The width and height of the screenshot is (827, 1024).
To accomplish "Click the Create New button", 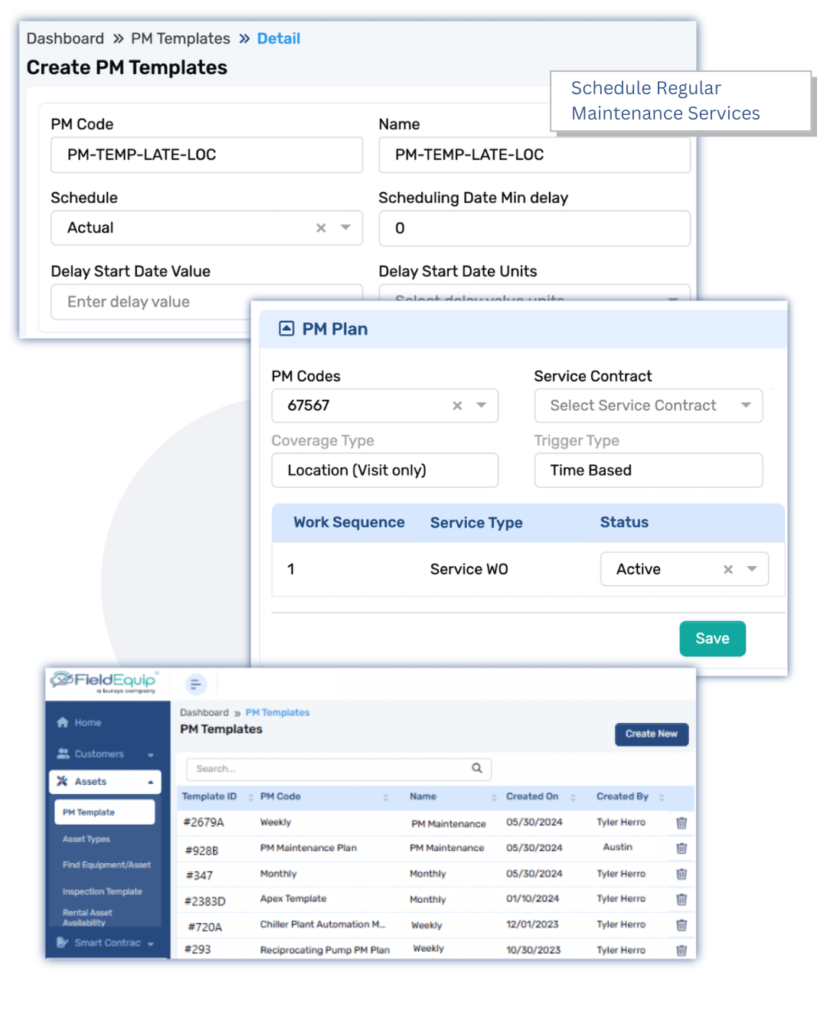I will 651,734.
